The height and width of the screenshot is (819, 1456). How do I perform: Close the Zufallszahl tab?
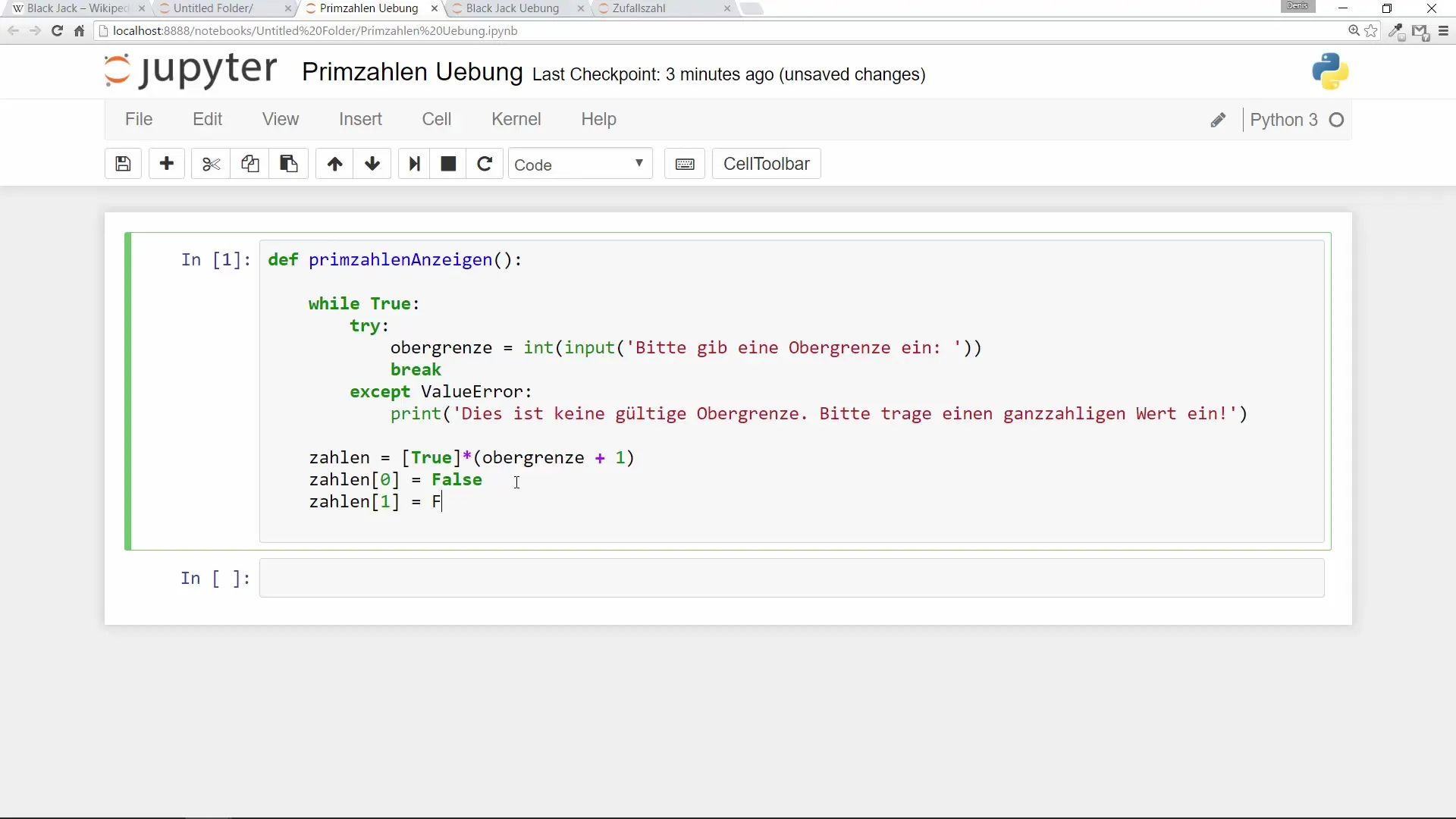727,8
